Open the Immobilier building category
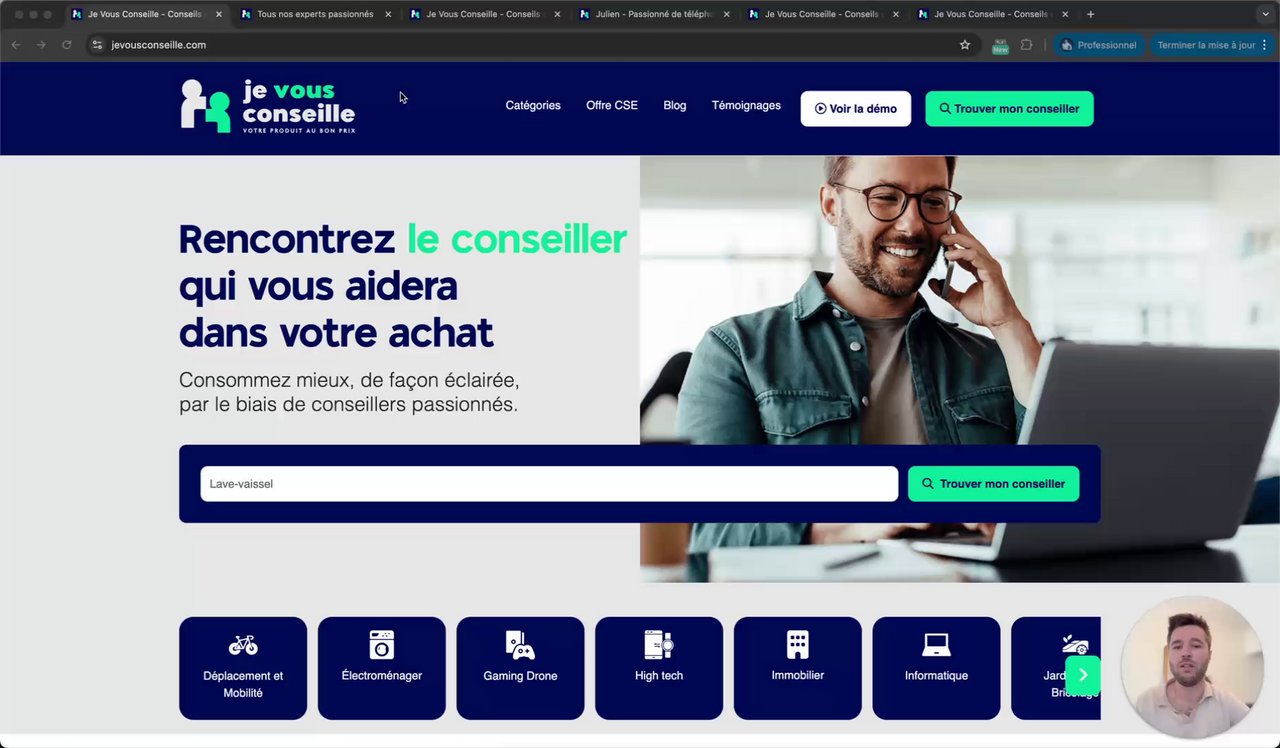This screenshot has width=1280, height=748. click(797, 668)
